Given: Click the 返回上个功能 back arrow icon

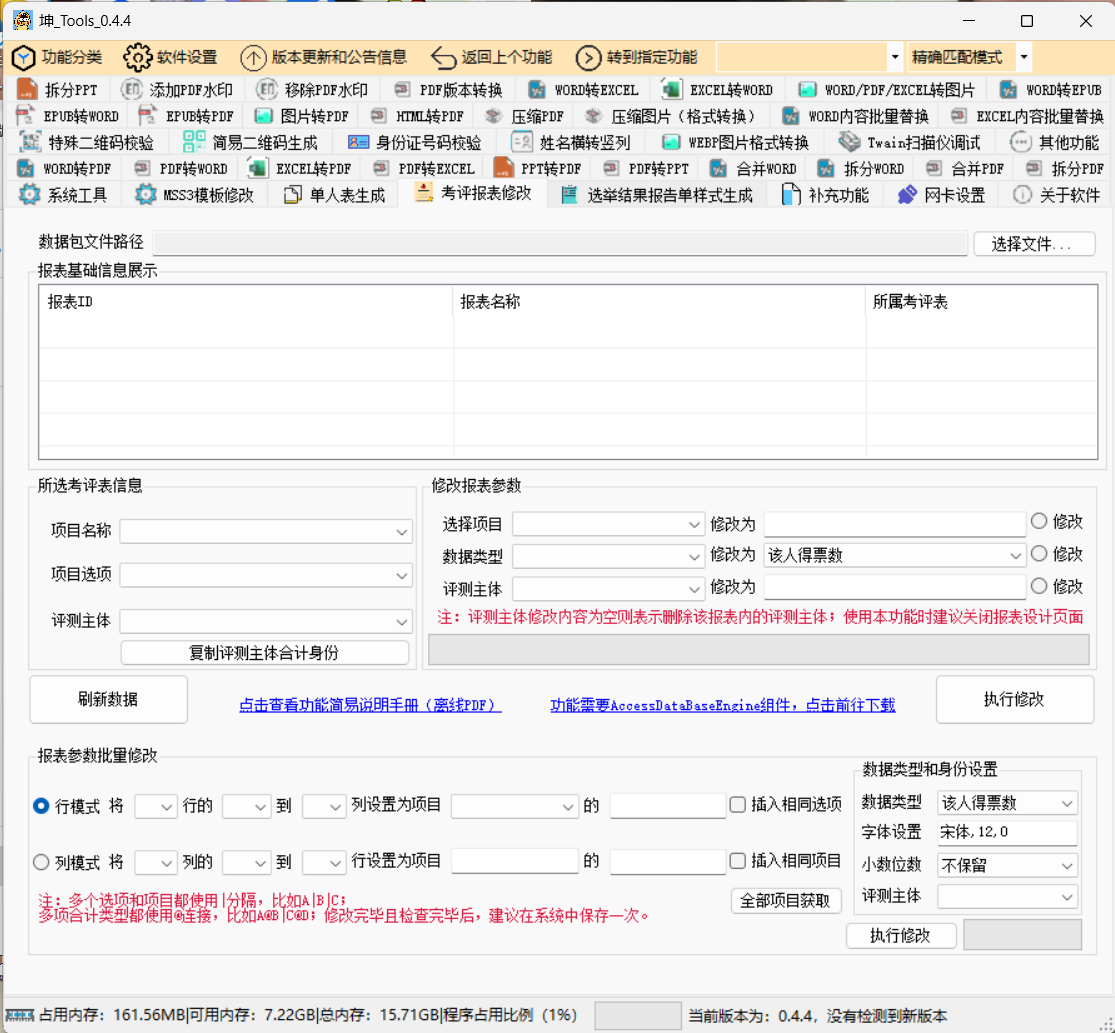Looking at the screenshot, I should point(443,57).
